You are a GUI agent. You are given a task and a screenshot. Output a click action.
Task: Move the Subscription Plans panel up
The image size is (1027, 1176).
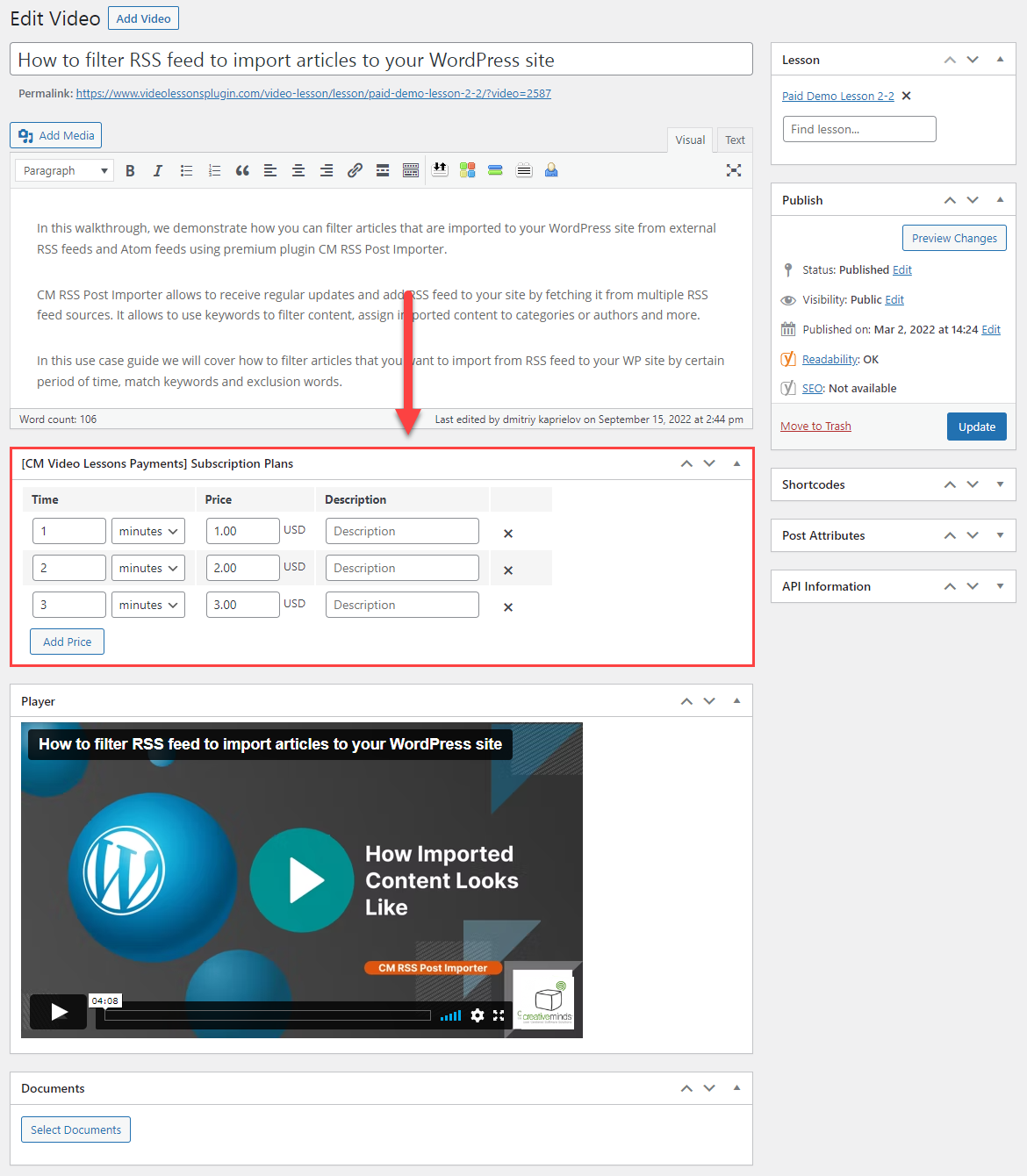(x=686, y=463)
